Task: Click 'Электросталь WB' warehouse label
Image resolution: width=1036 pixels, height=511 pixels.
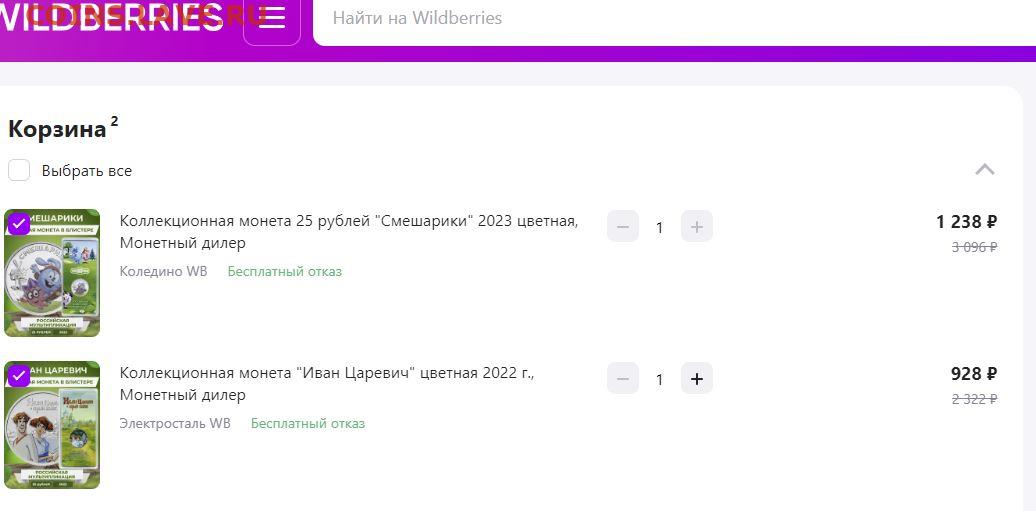Action: (x=175, y=424)
